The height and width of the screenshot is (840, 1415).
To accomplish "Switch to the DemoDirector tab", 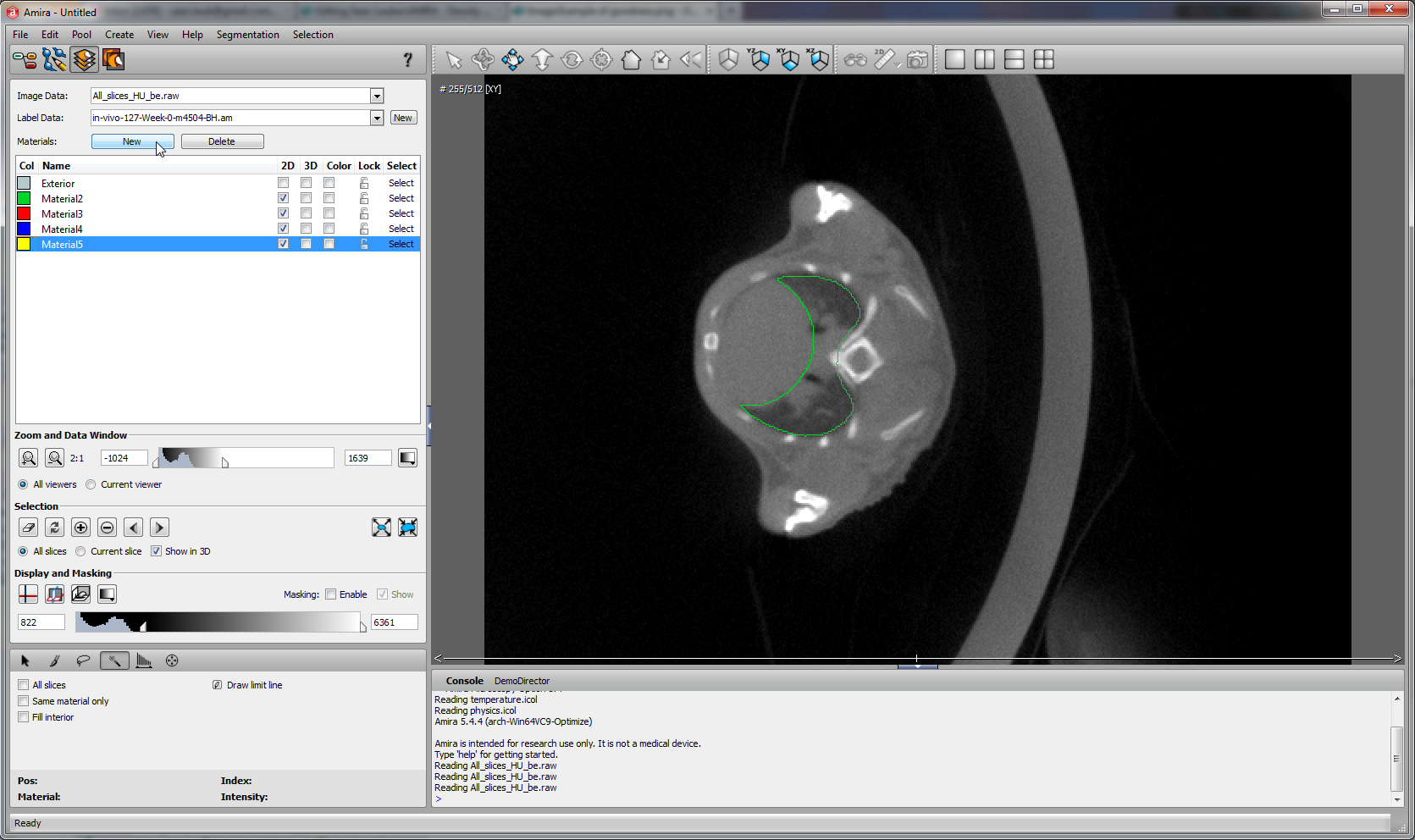I will [522, 681].
